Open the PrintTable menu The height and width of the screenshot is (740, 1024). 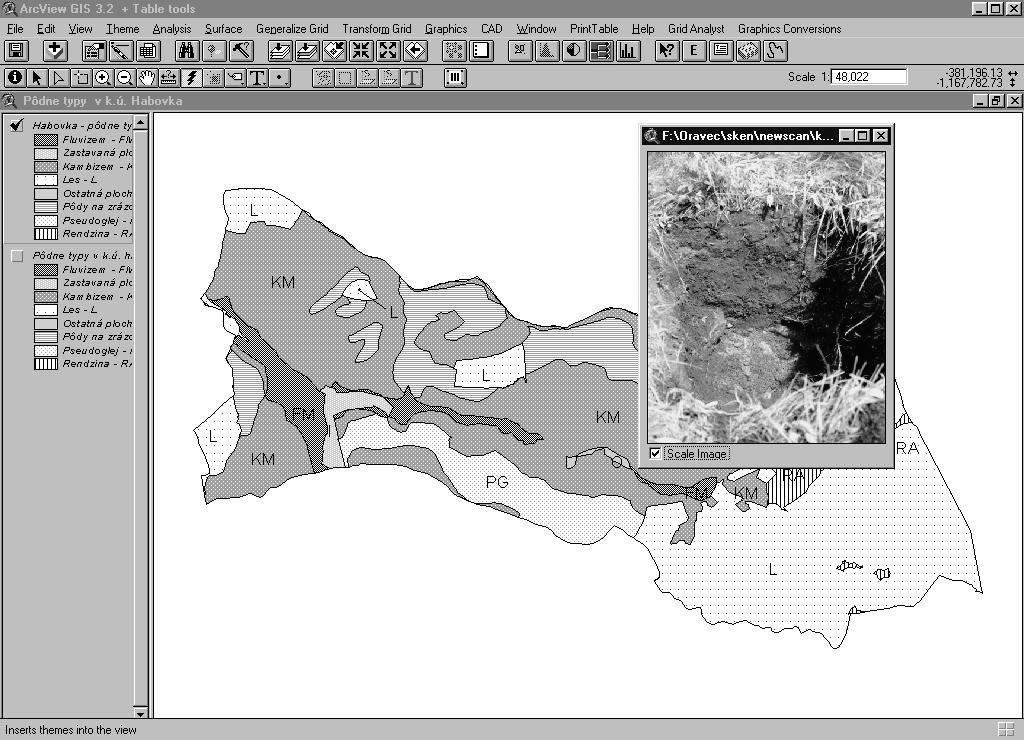594,29
